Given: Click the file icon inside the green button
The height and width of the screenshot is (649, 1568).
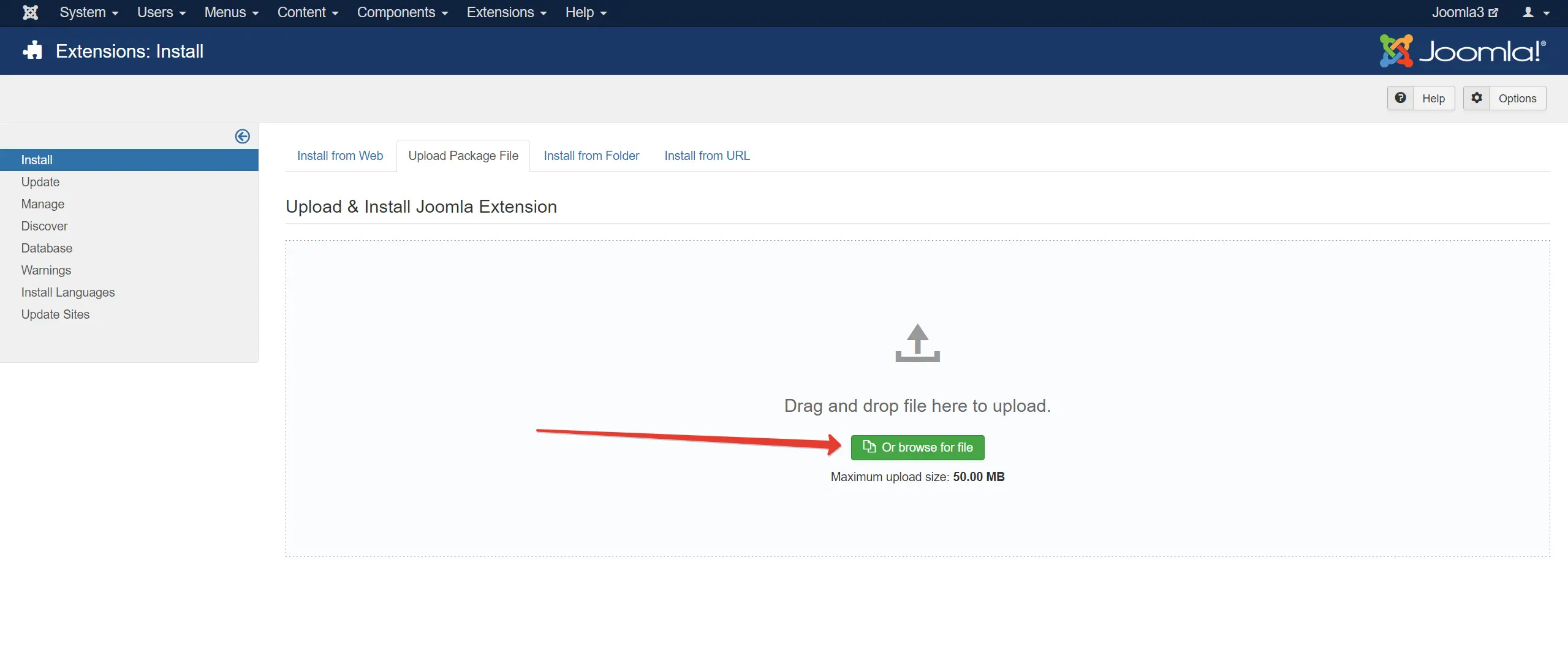Looking at the screenshot, I should (868, 447).
